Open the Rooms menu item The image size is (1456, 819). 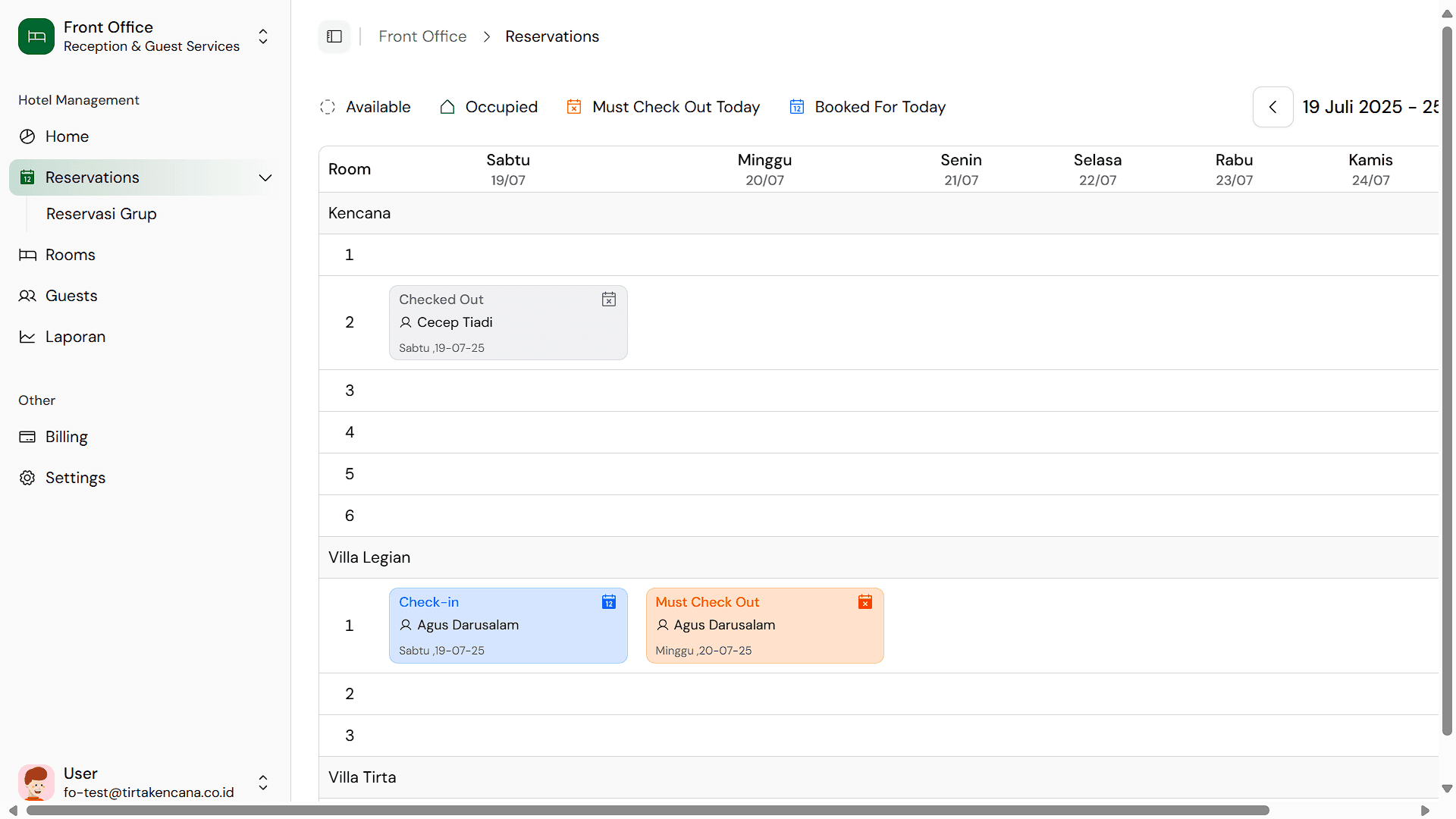pyautogui.click(x=70, y=255)
